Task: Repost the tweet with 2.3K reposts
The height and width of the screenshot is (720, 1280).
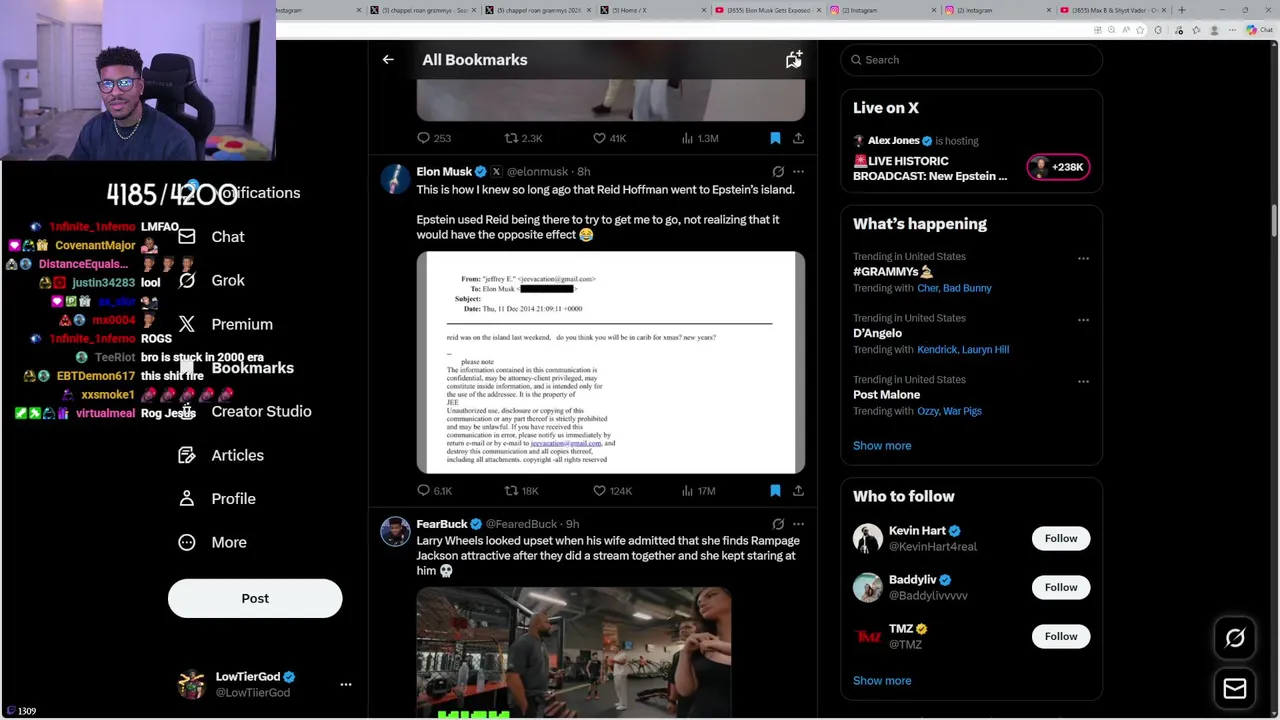Action: pyautogui.click(x=523, y=138)
